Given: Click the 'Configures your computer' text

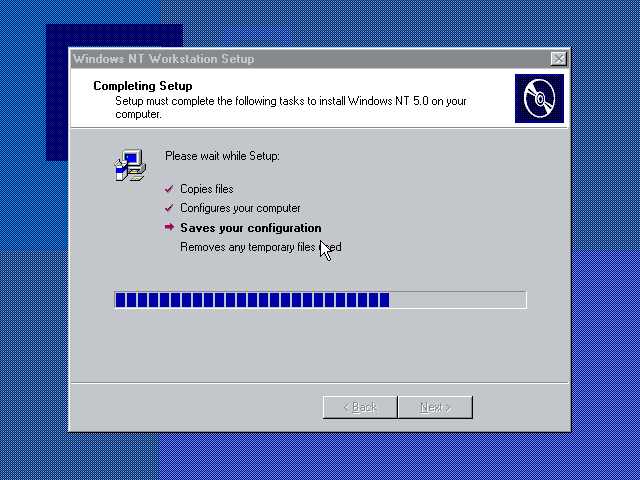Looking at the screenshot, I should click(x=240, y=208).
